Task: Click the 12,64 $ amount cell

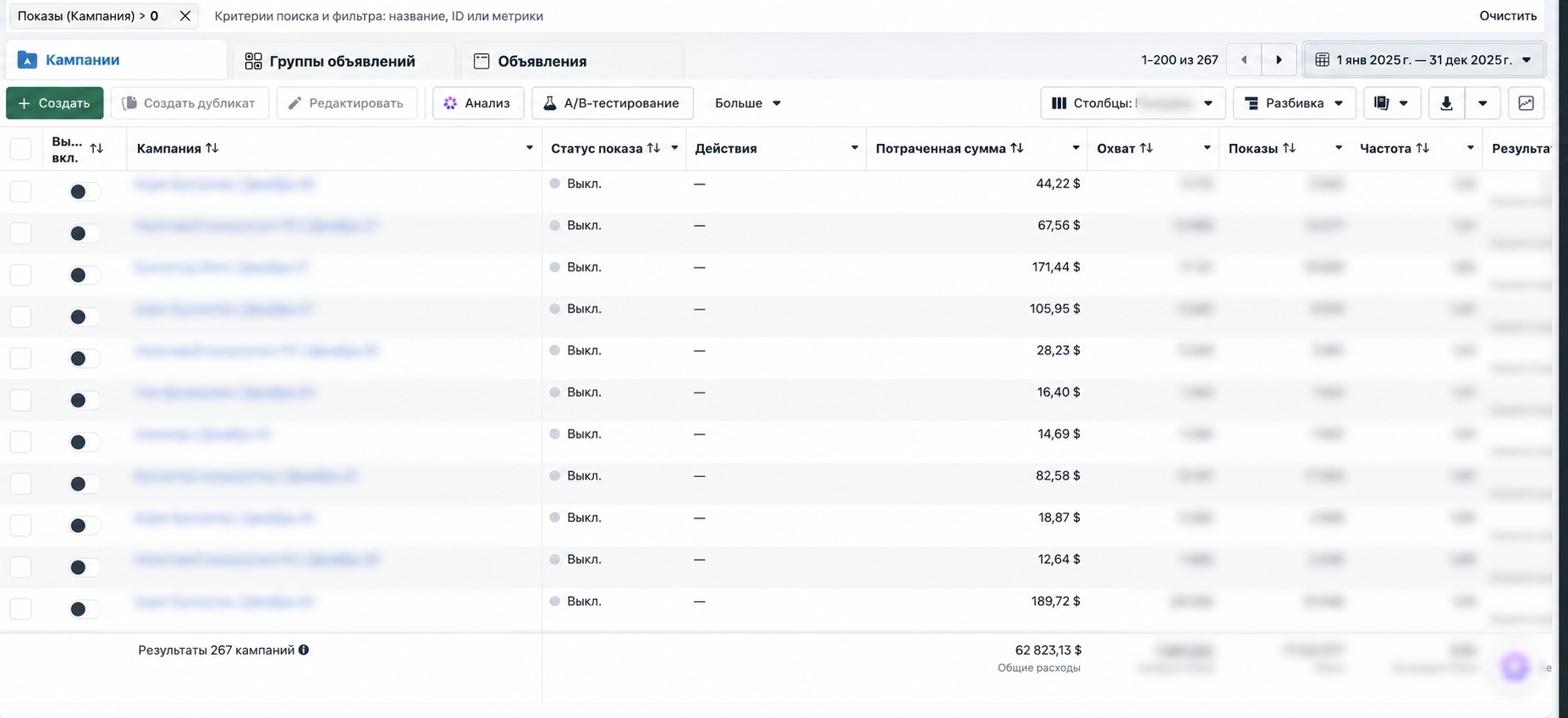Action: coord(1059,559)
